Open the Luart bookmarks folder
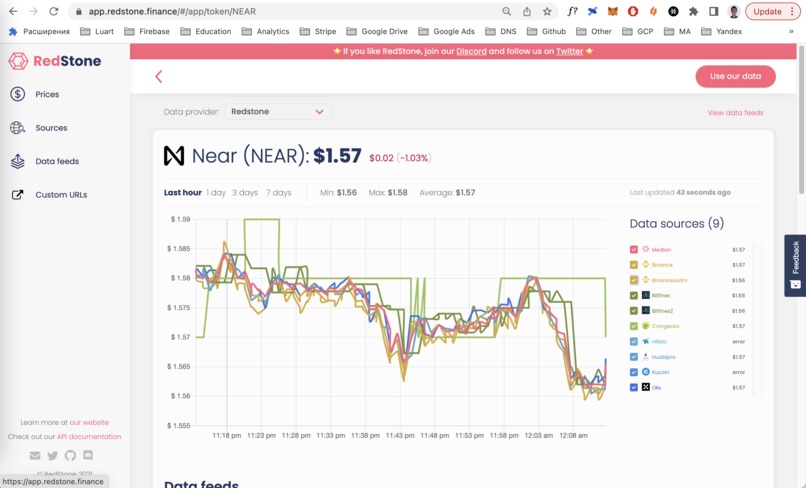This screenshot has width=806, height=488. (97, 31)
